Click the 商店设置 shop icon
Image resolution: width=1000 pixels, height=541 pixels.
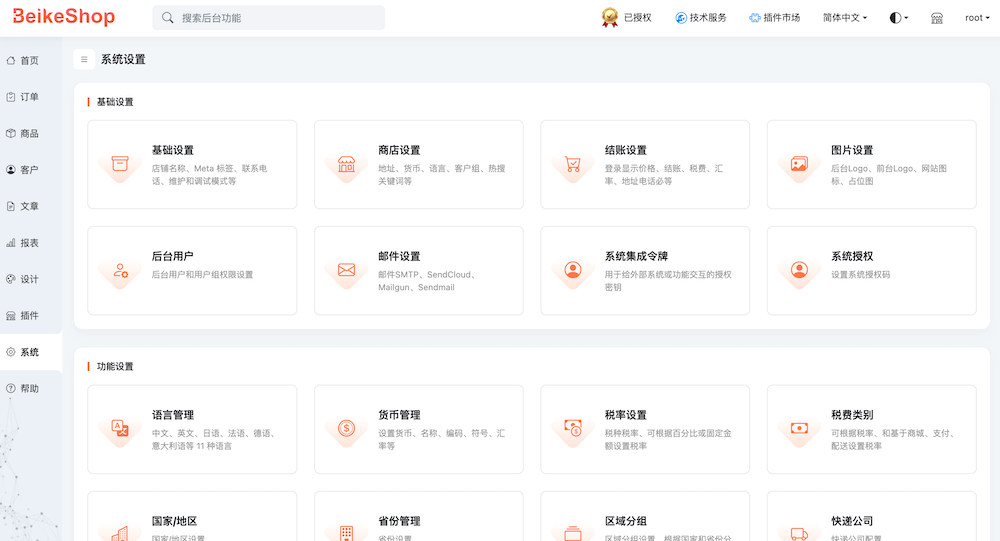pyautogui.click(x=346, y=164)
